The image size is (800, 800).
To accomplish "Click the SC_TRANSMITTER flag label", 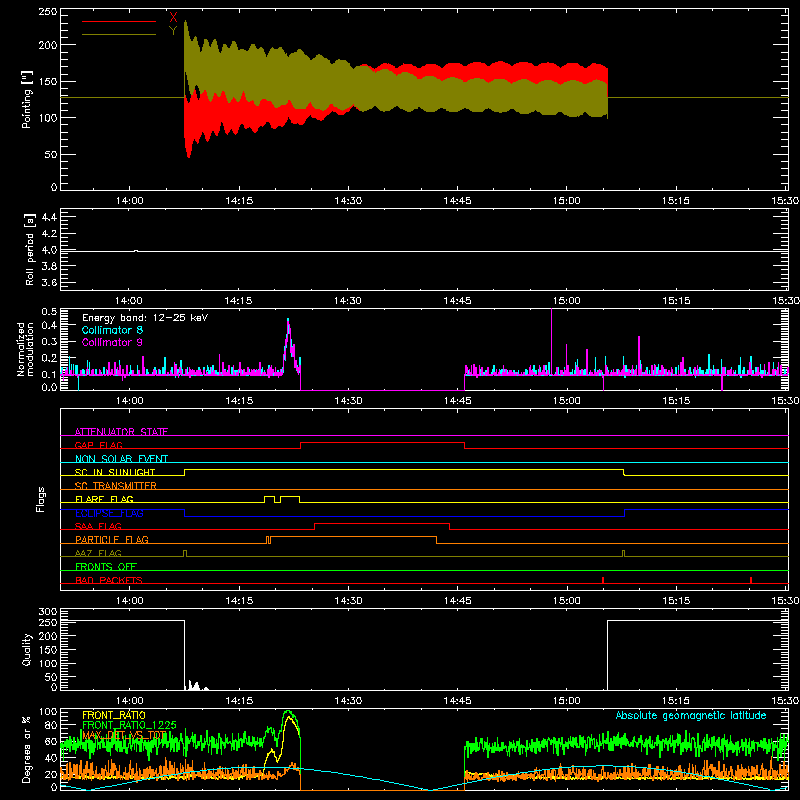I will pyautogui.click(x=116, y=485).
